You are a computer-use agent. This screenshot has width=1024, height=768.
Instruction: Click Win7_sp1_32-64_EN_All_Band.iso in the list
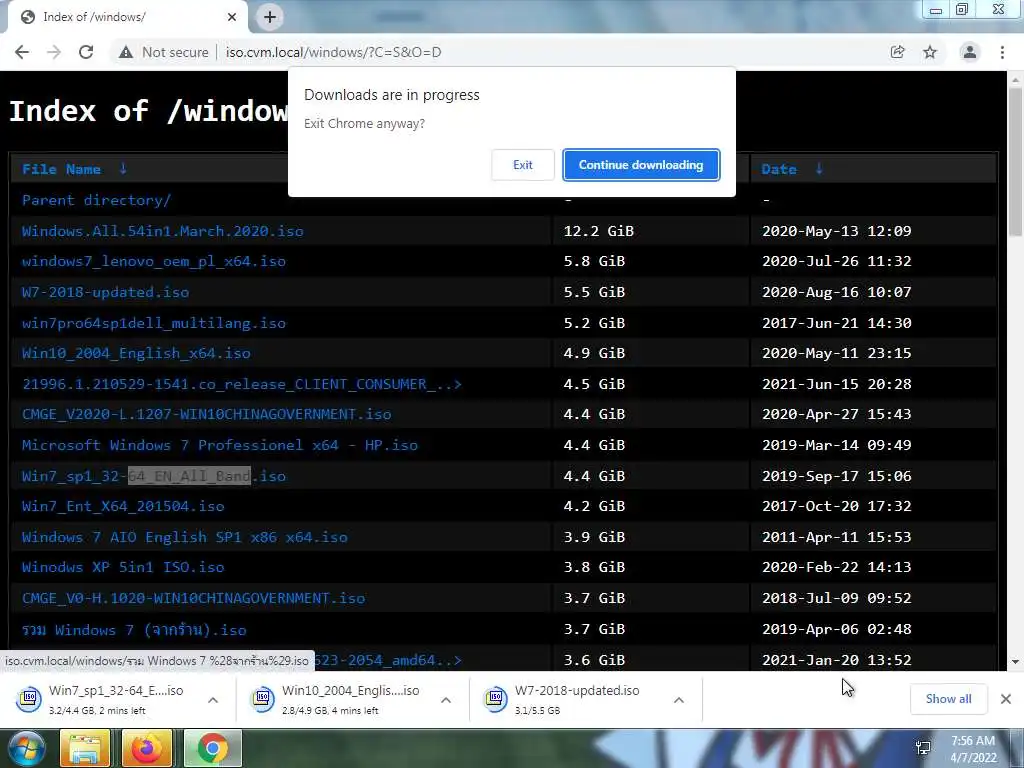pyautogui.click(x=153, y=475)
